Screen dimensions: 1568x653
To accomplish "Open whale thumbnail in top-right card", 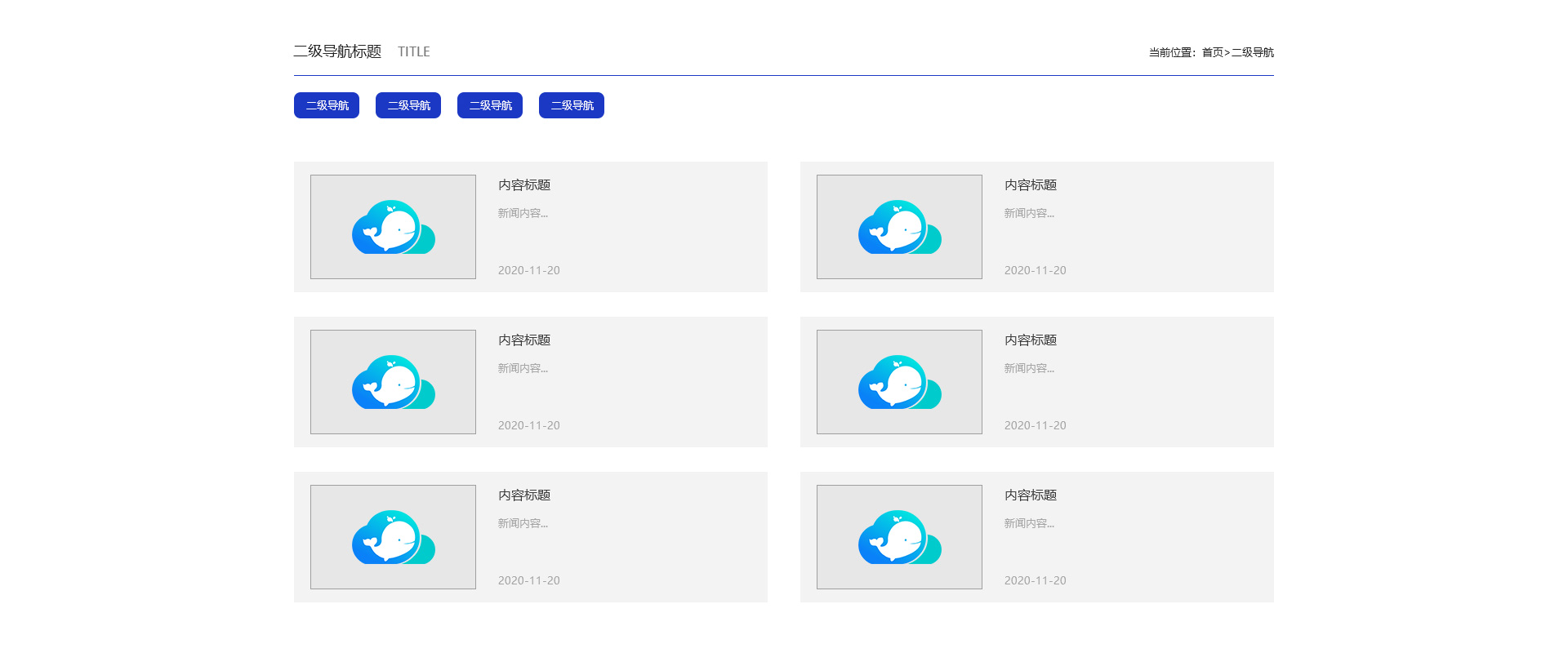I will click(x=899, y=227).
